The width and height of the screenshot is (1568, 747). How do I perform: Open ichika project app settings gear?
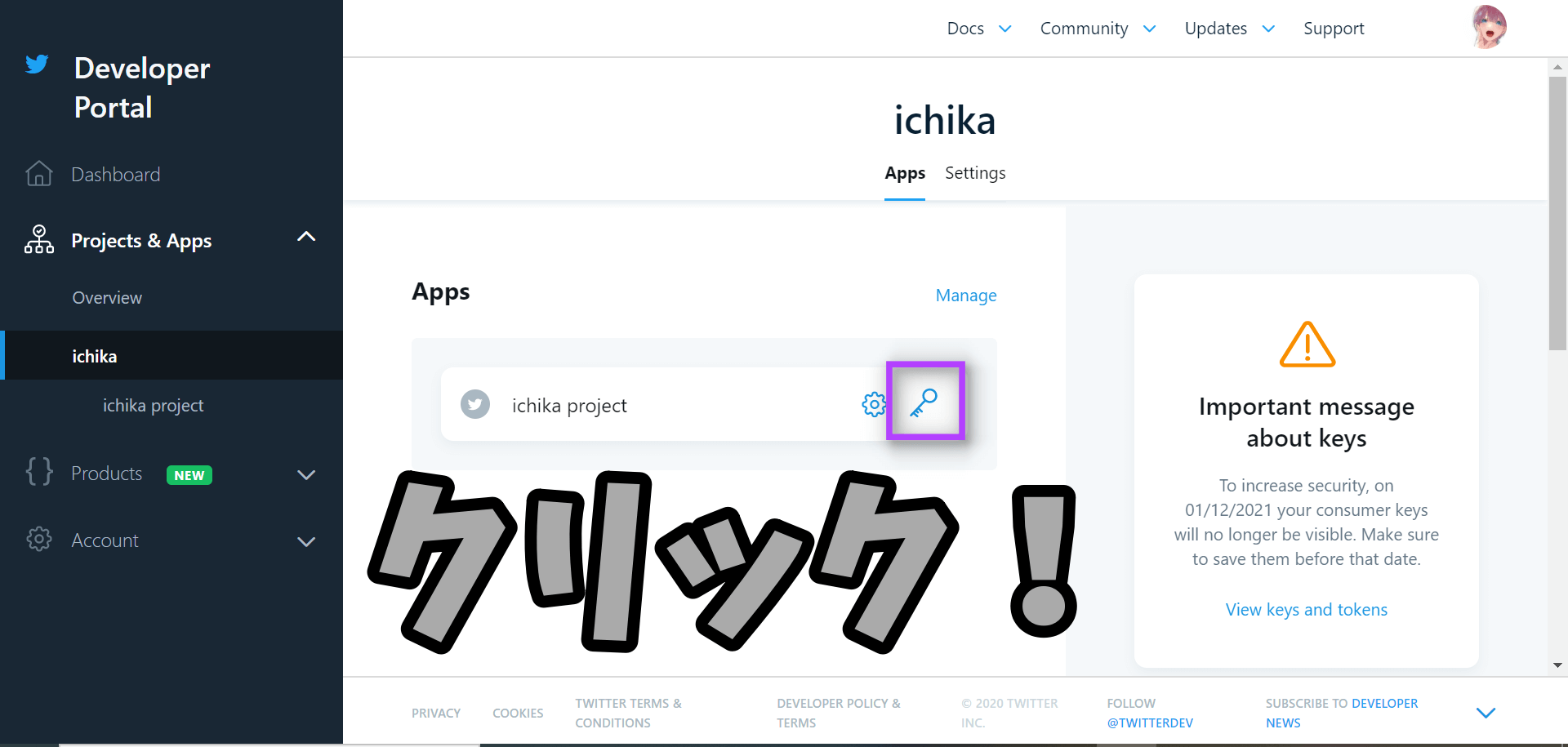pyautogui.click(x=874, y=404)
